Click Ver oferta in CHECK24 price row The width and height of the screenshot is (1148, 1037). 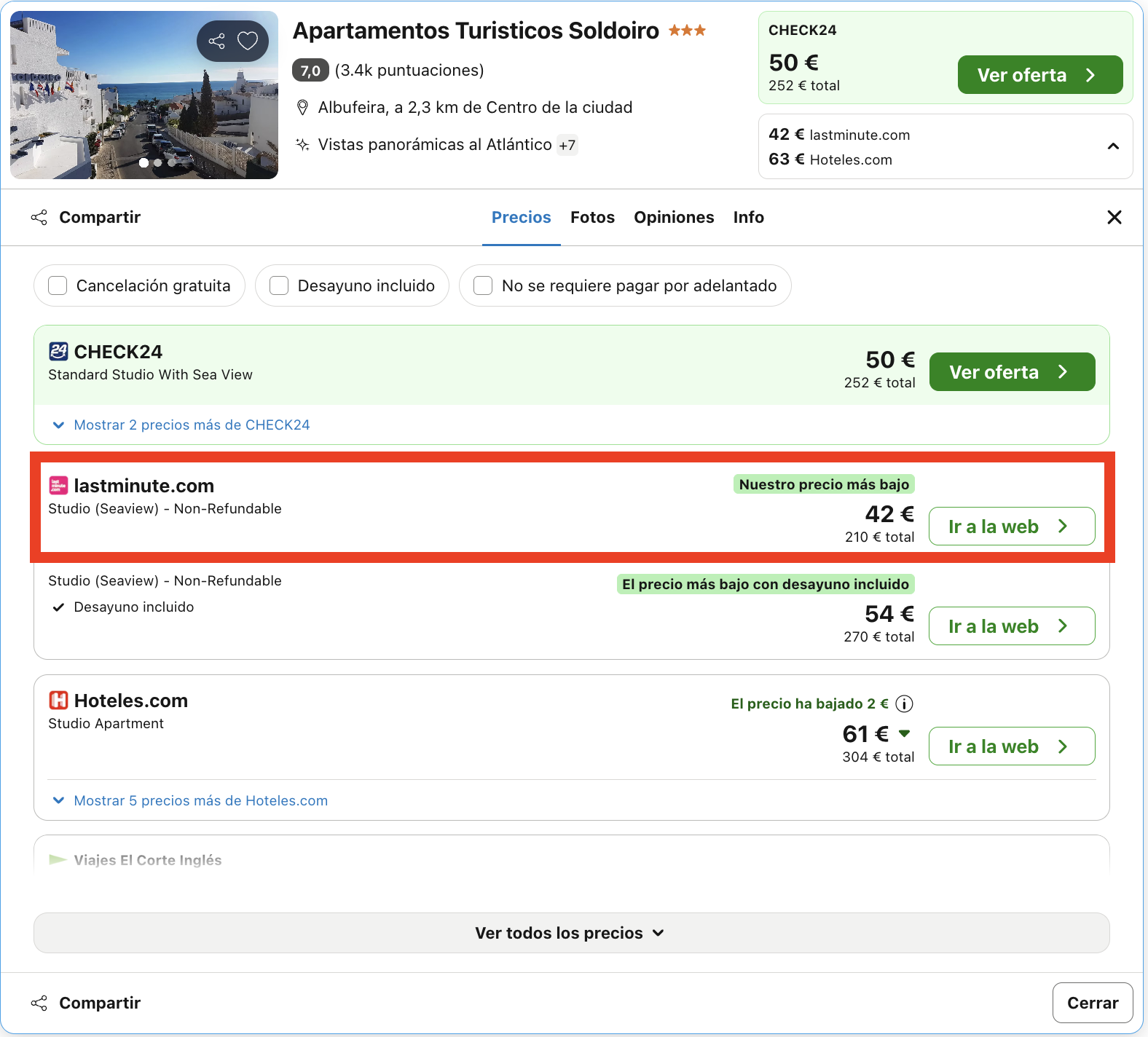[1013, 372]
